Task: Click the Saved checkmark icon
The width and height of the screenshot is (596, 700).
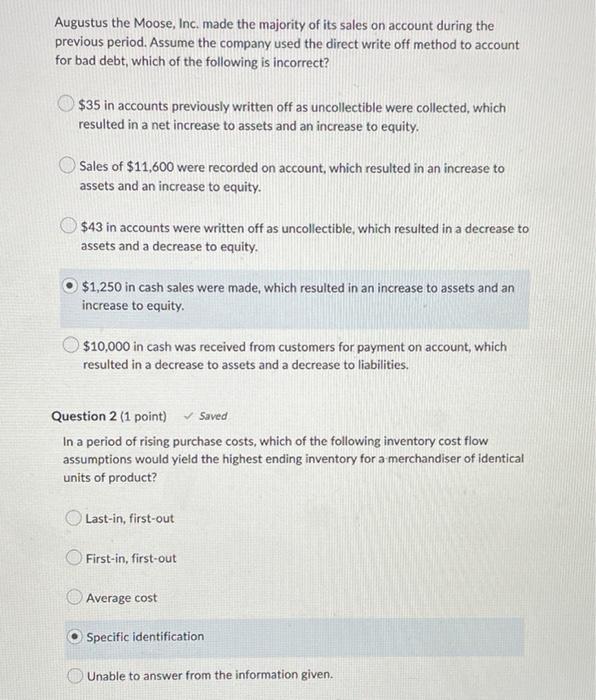Action: (x=188, y=416)
